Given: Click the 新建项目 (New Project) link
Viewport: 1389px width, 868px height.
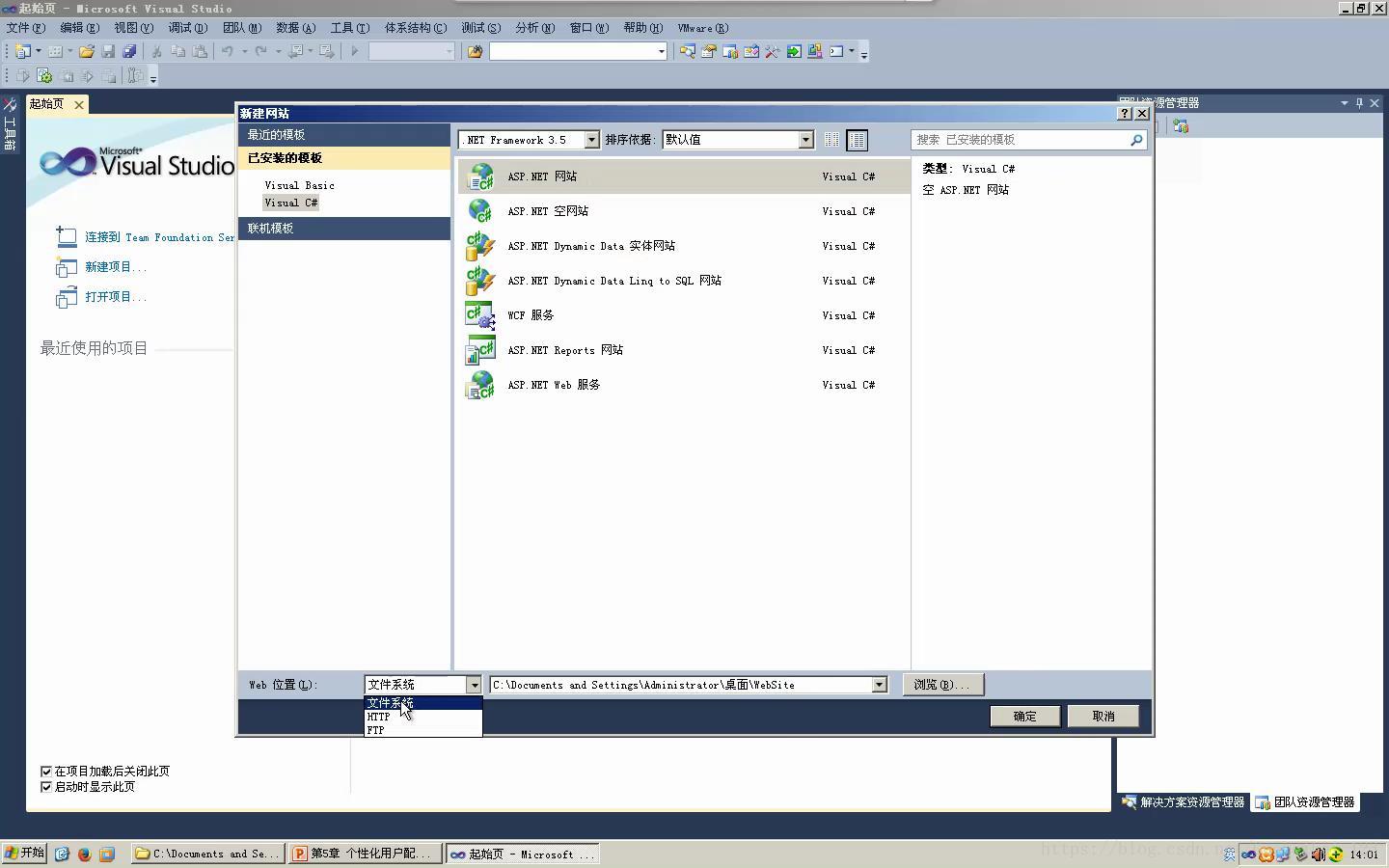Looking at the screenshot, I should 116,267.
